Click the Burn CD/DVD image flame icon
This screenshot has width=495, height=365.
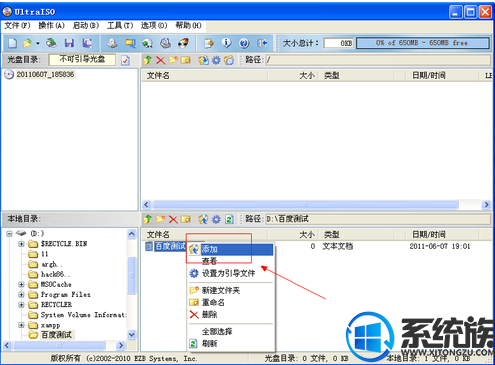coord(183,43)
